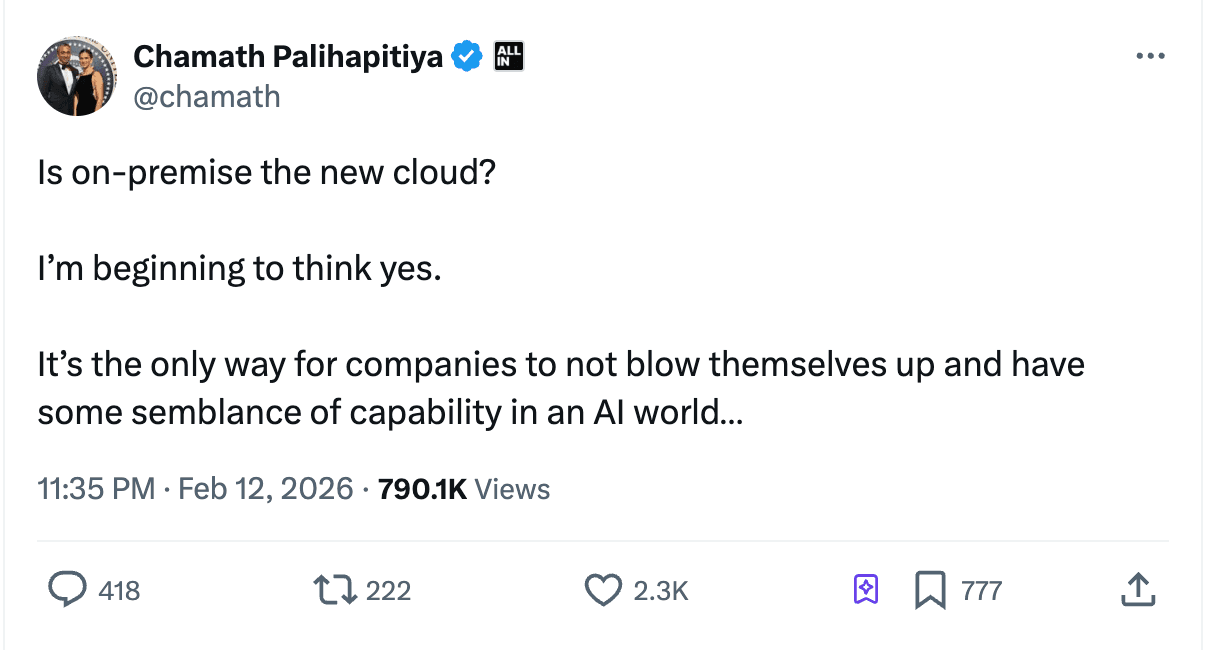1208x650 pixels.
Task: Open the Feb 12, 2026 timestamp
Action: pyautogui.click(x=265, y=489)
